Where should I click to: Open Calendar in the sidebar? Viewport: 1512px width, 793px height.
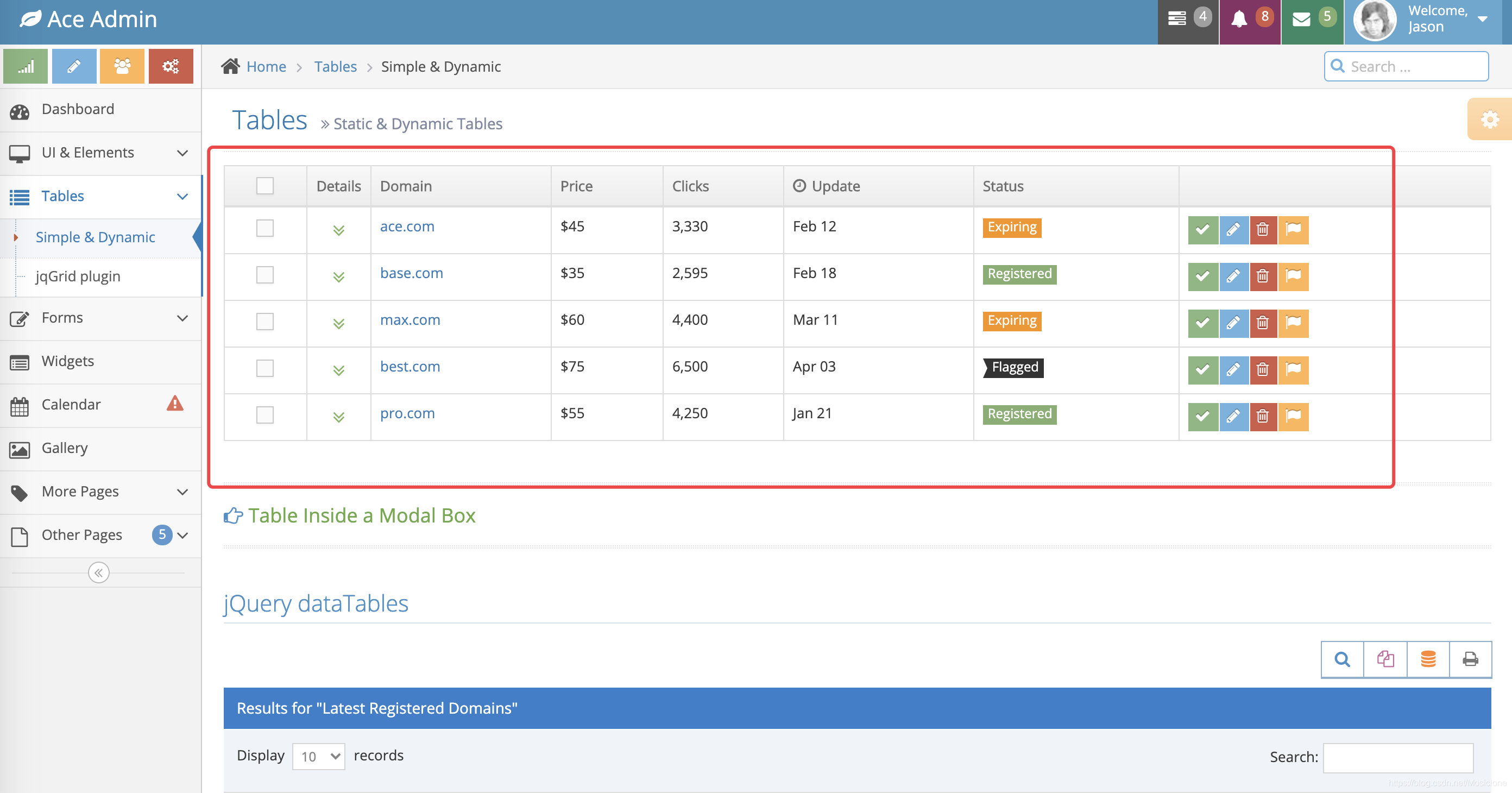point(100,405)
